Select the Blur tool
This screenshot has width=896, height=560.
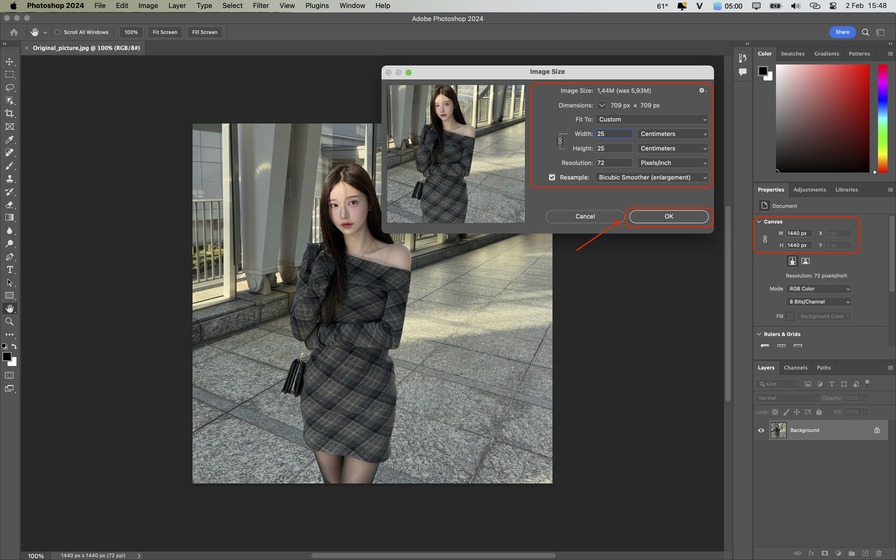click(x=10, y=231)
